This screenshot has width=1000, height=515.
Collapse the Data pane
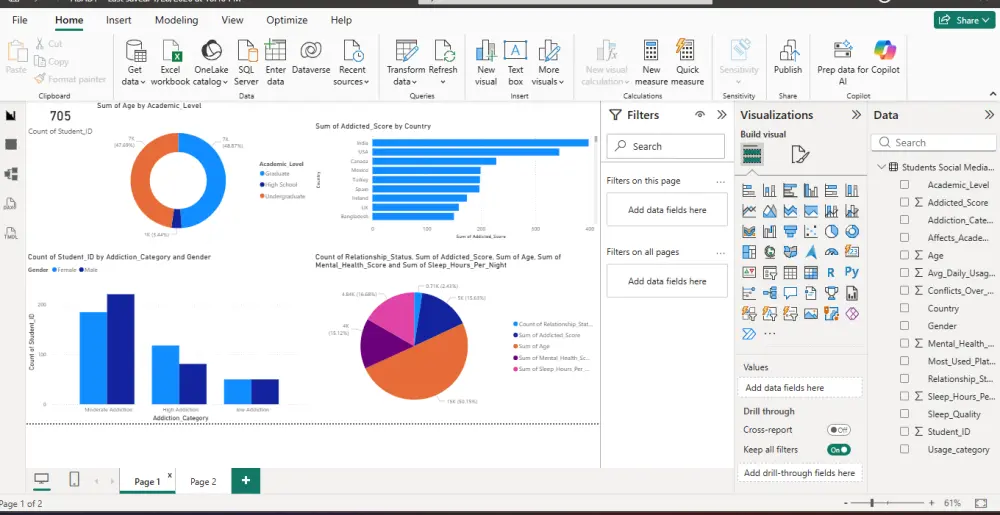tap(989, 115)
